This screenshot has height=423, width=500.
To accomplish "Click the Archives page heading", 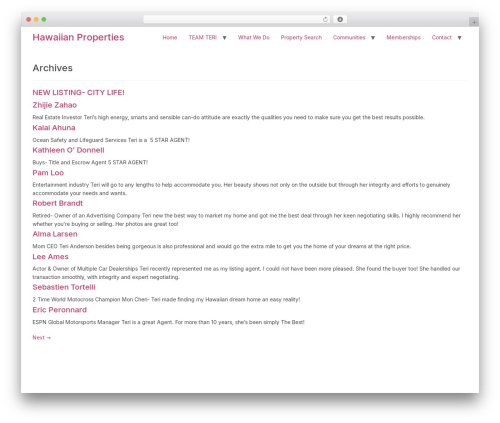I will pyautogui.click(x=52, y=68).
